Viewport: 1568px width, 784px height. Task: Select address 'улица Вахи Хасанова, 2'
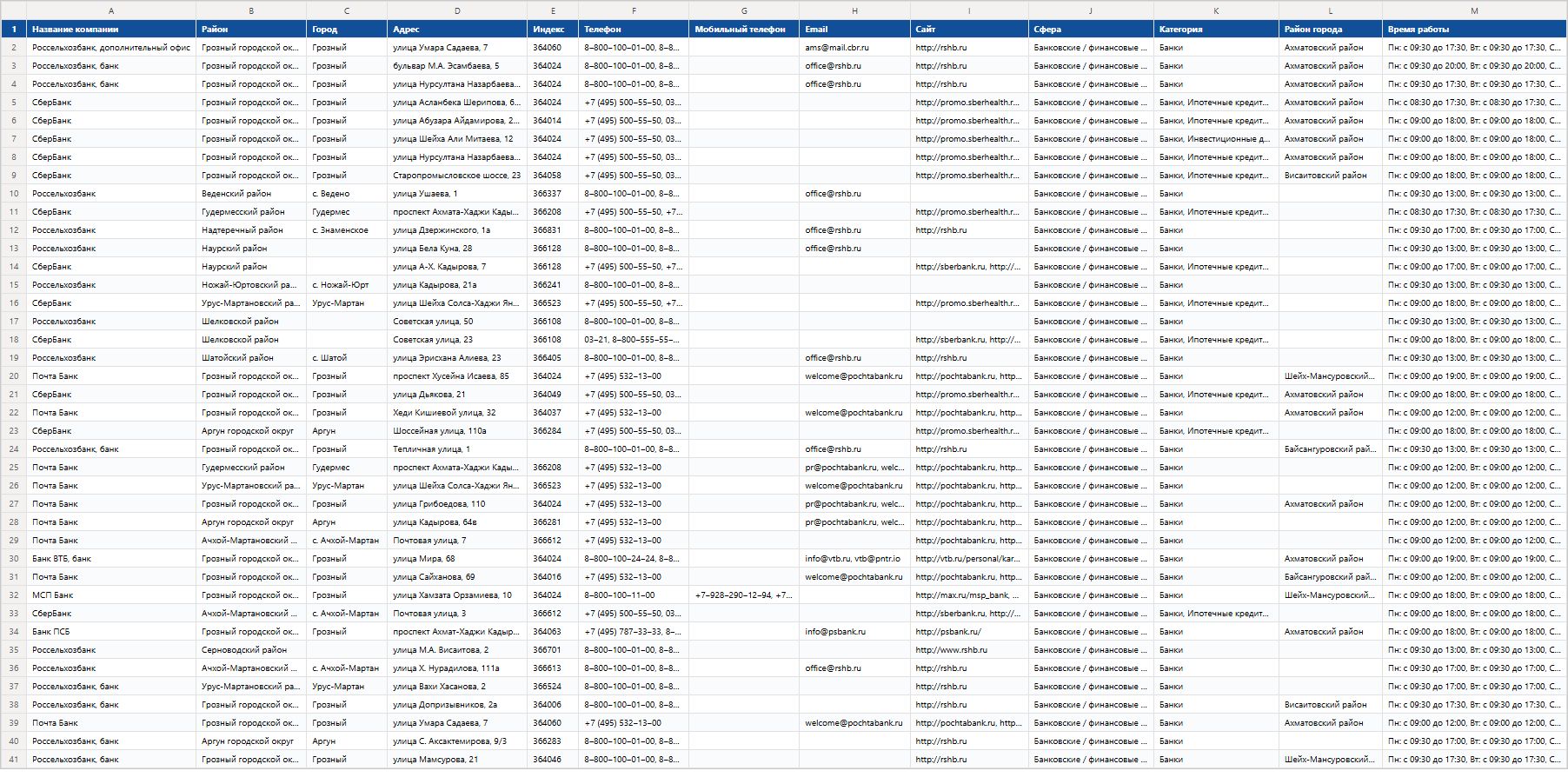(x=457, y=687)
